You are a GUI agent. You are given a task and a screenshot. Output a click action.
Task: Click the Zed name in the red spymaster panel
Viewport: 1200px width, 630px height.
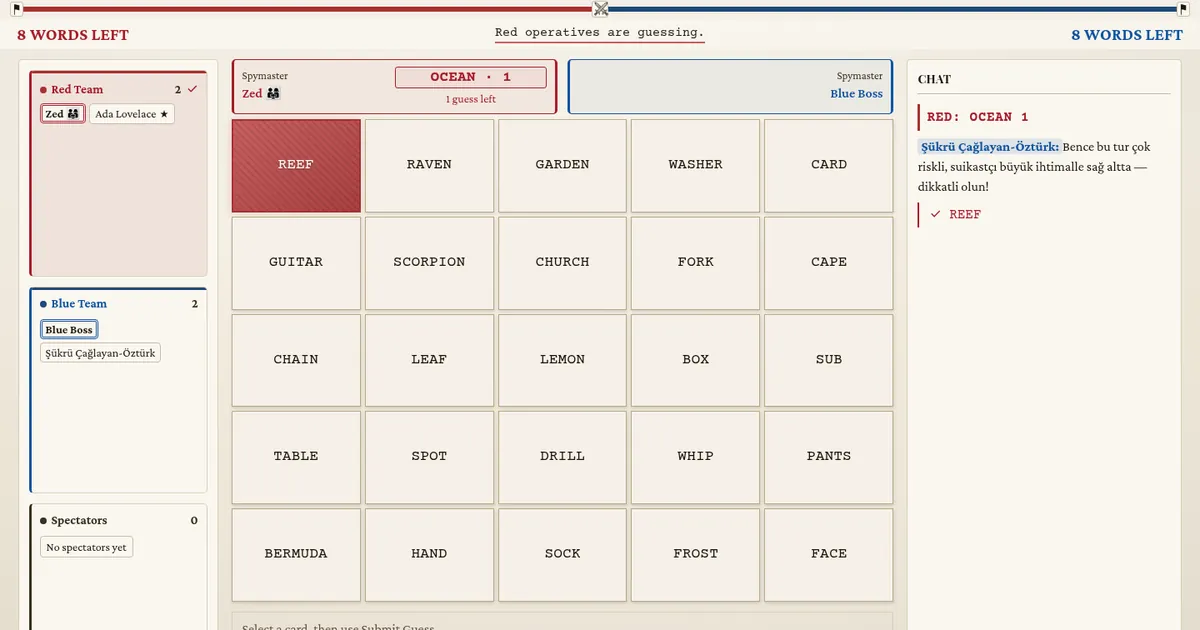point(252,93)
